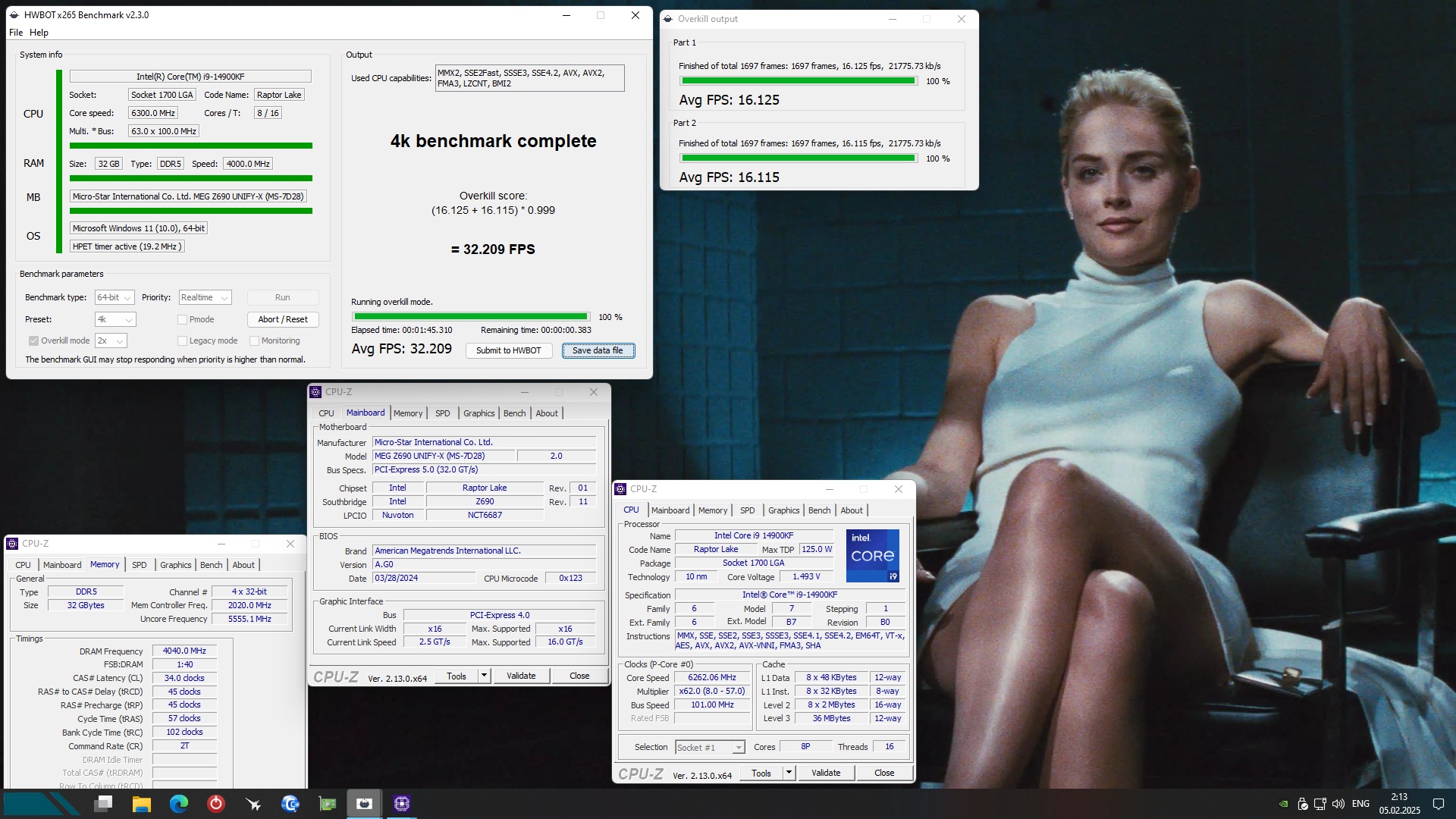This screenshot has height=819, width=1456.
Task: Open Memory tab in processor CPU-Z window
Action: [712, 510]
